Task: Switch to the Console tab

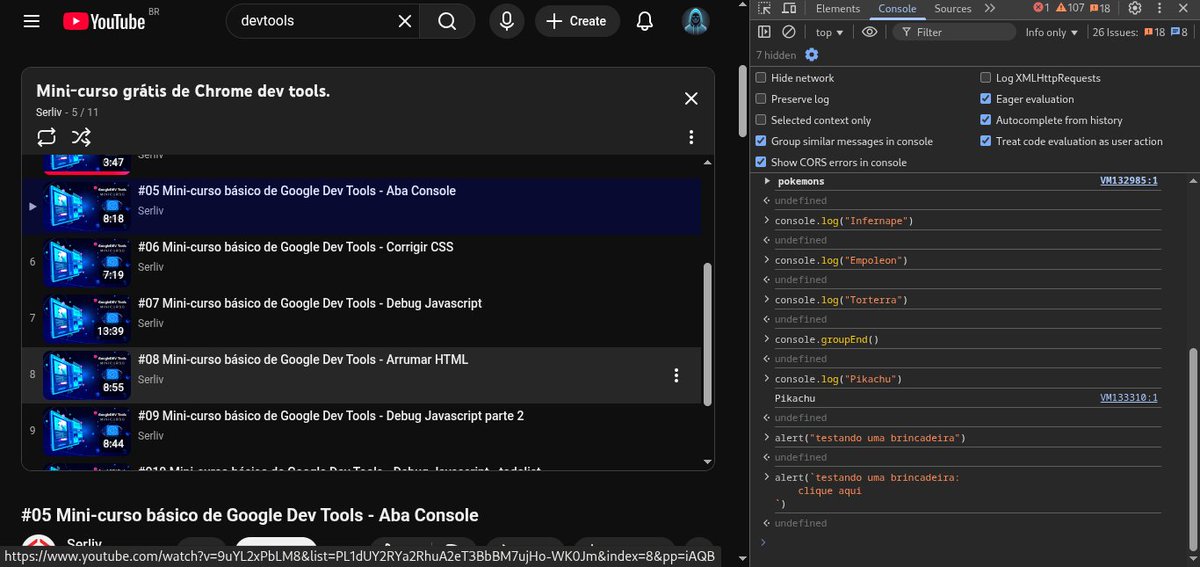Action: [897, 8]
